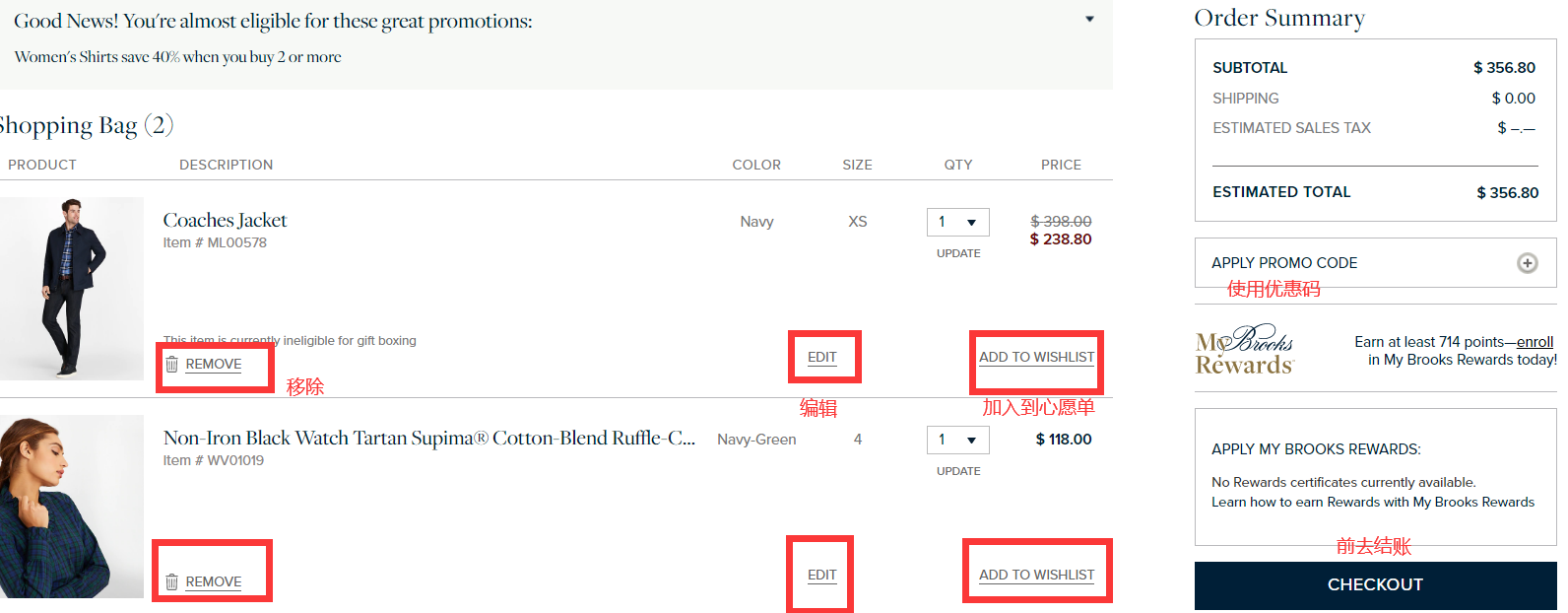Screen dimensions: 1568x613
Task: Click trash icon for Coaches Jacket
Action: point(172,365)
